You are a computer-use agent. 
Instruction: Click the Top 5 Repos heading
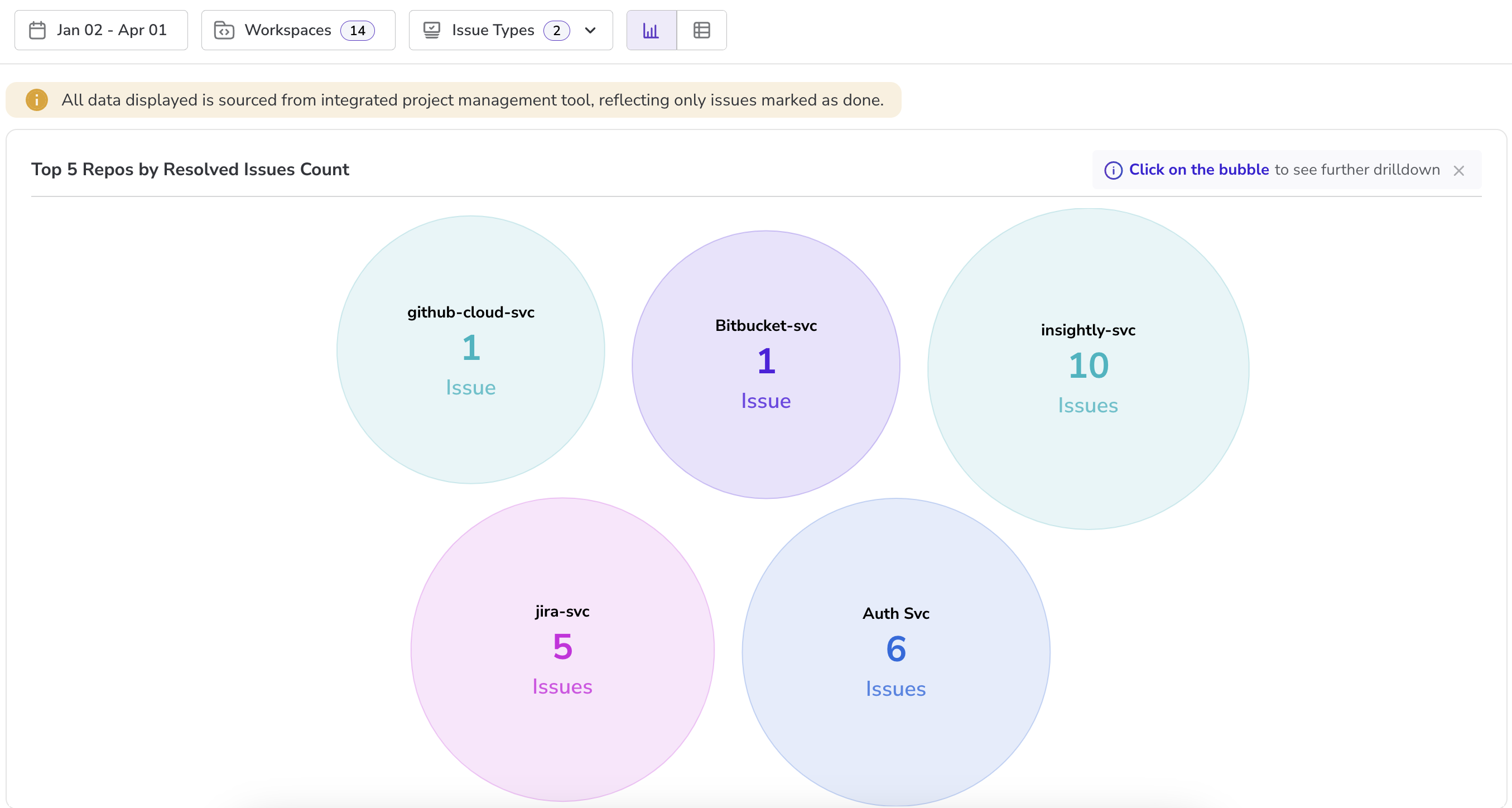tap(190, 170)
